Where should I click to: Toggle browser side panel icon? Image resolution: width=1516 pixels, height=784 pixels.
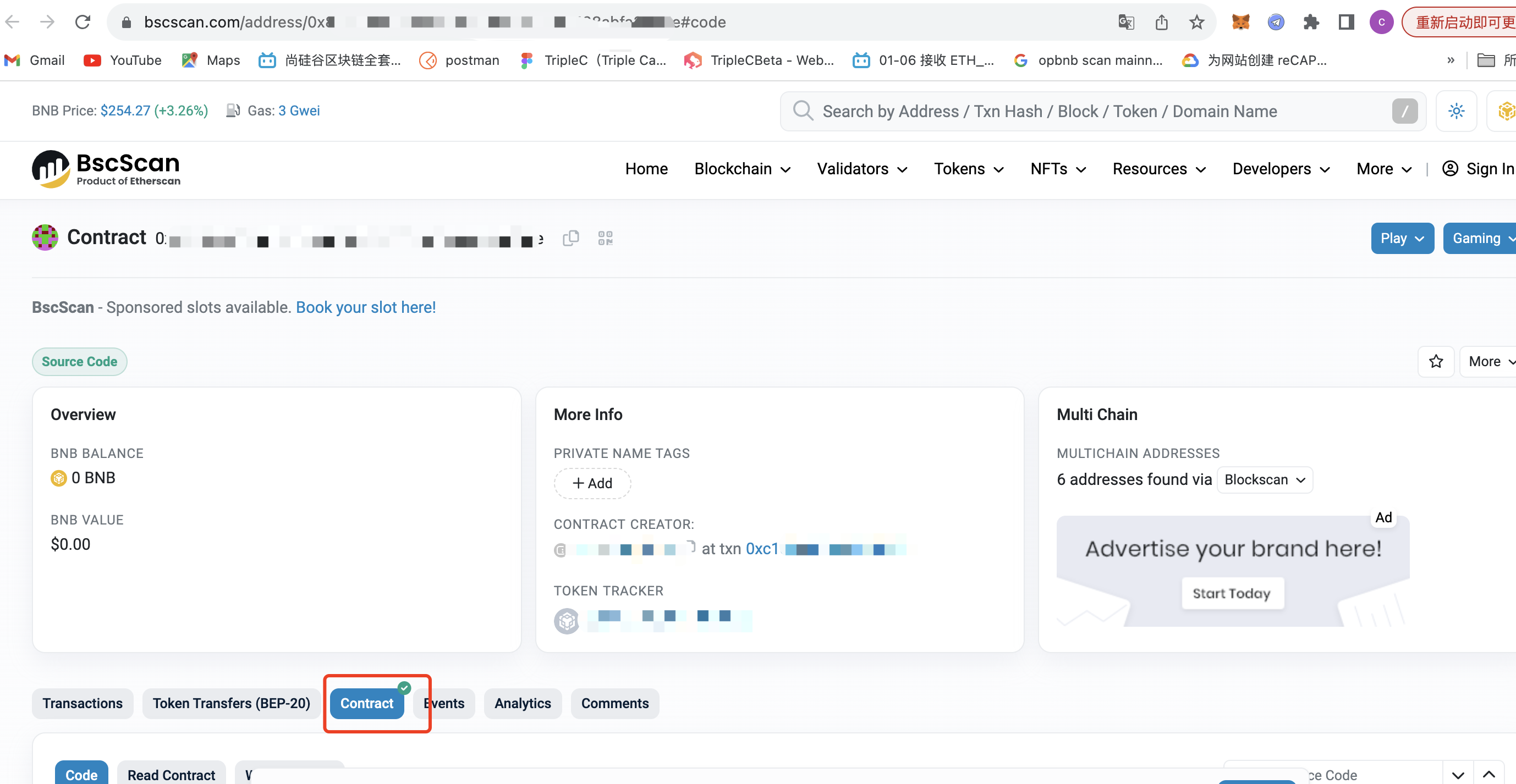click(x=1346, y=23)
